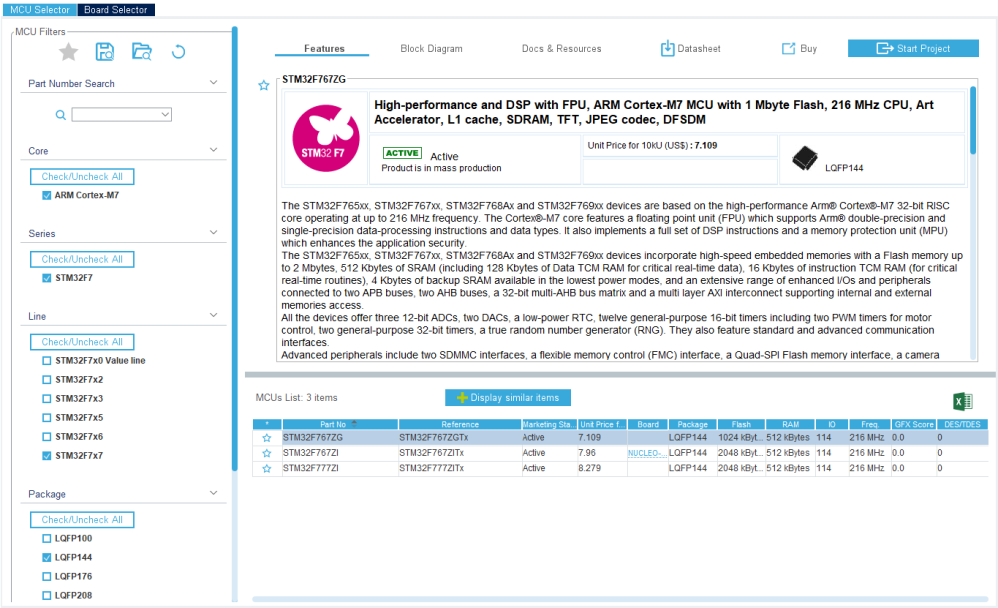Check the STM32F7x2 line filter
The width and height of the screenshot is (998, 608).
tap(46, 380)
